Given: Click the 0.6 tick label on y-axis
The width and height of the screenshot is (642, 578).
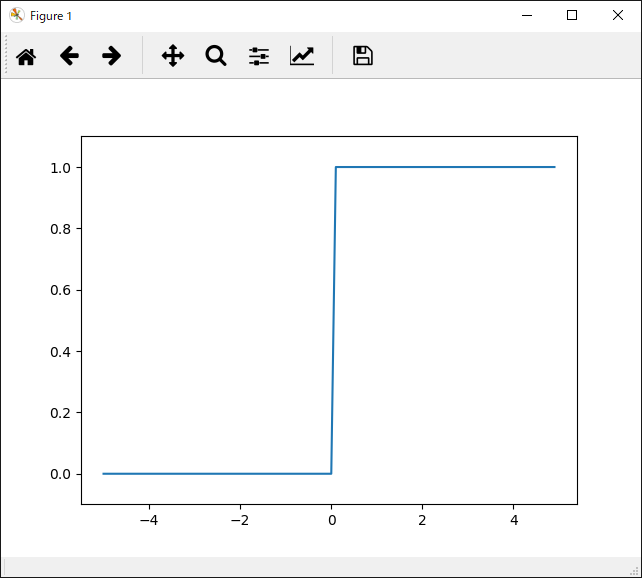Looking at the screenshot, I should (x=61, y=290).
